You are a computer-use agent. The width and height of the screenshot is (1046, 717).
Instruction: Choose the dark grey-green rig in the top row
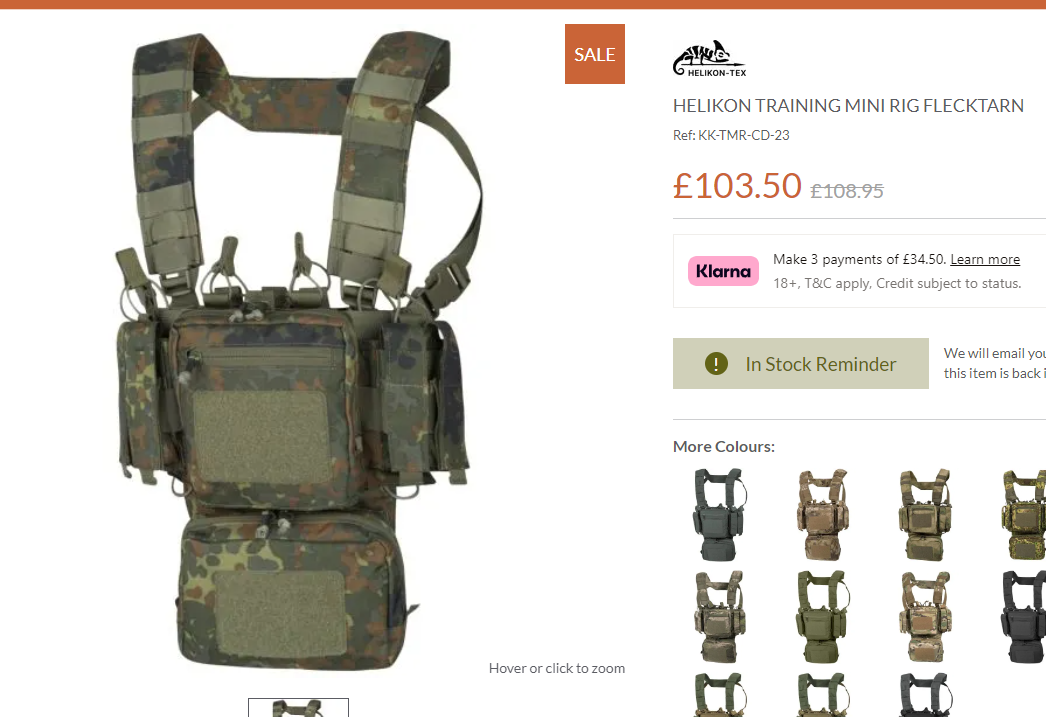pyautogui.click(x=719, y=514)
